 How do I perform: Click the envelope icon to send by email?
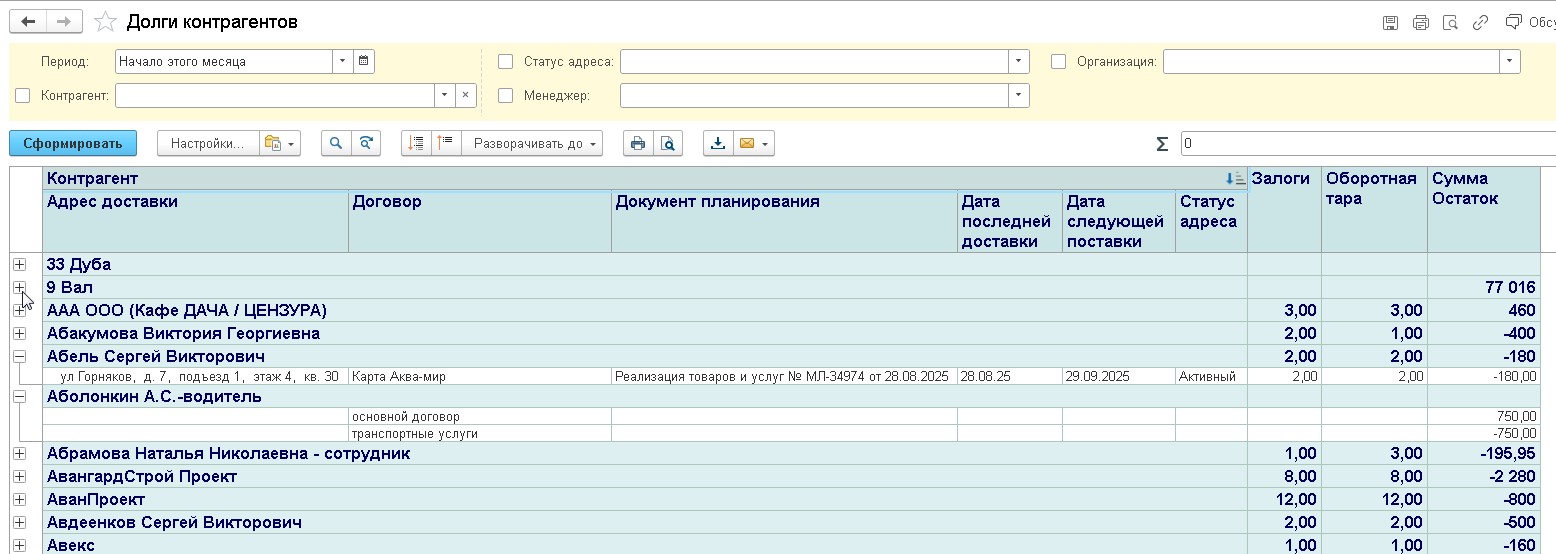[746, 144]
